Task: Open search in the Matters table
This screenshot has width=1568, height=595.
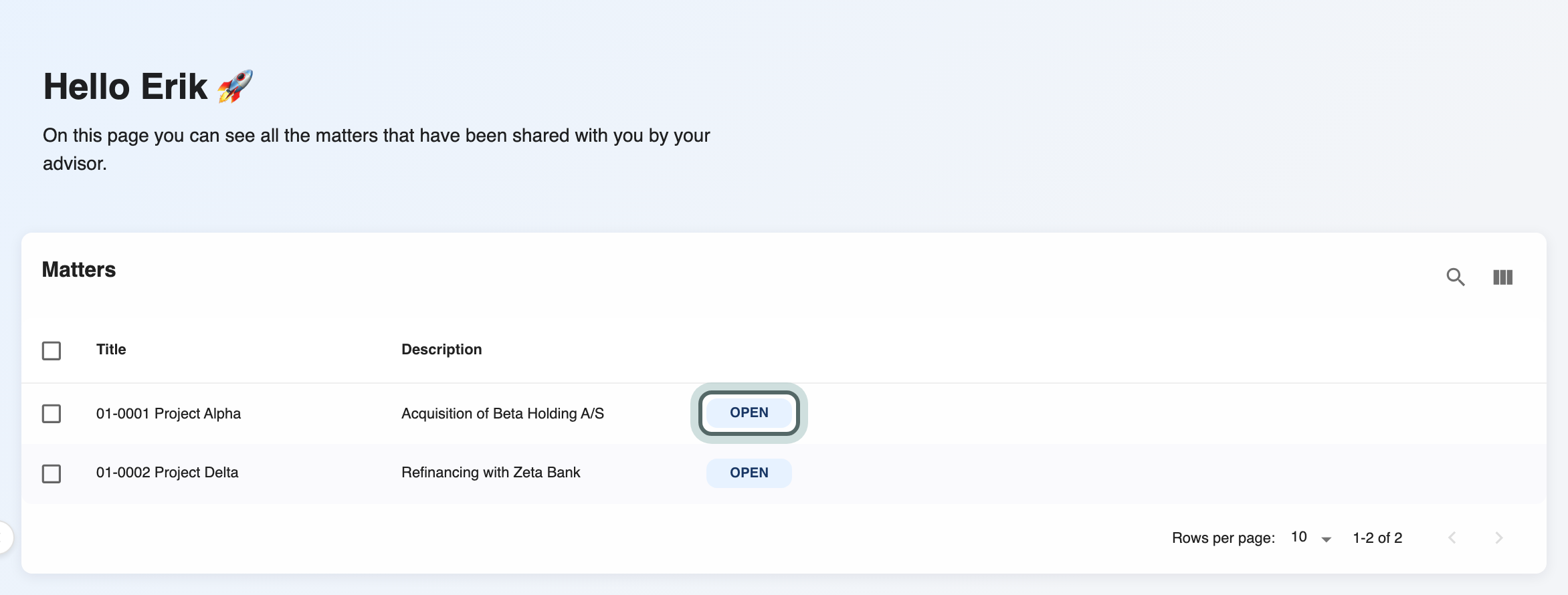Action: click(1455, 277)
